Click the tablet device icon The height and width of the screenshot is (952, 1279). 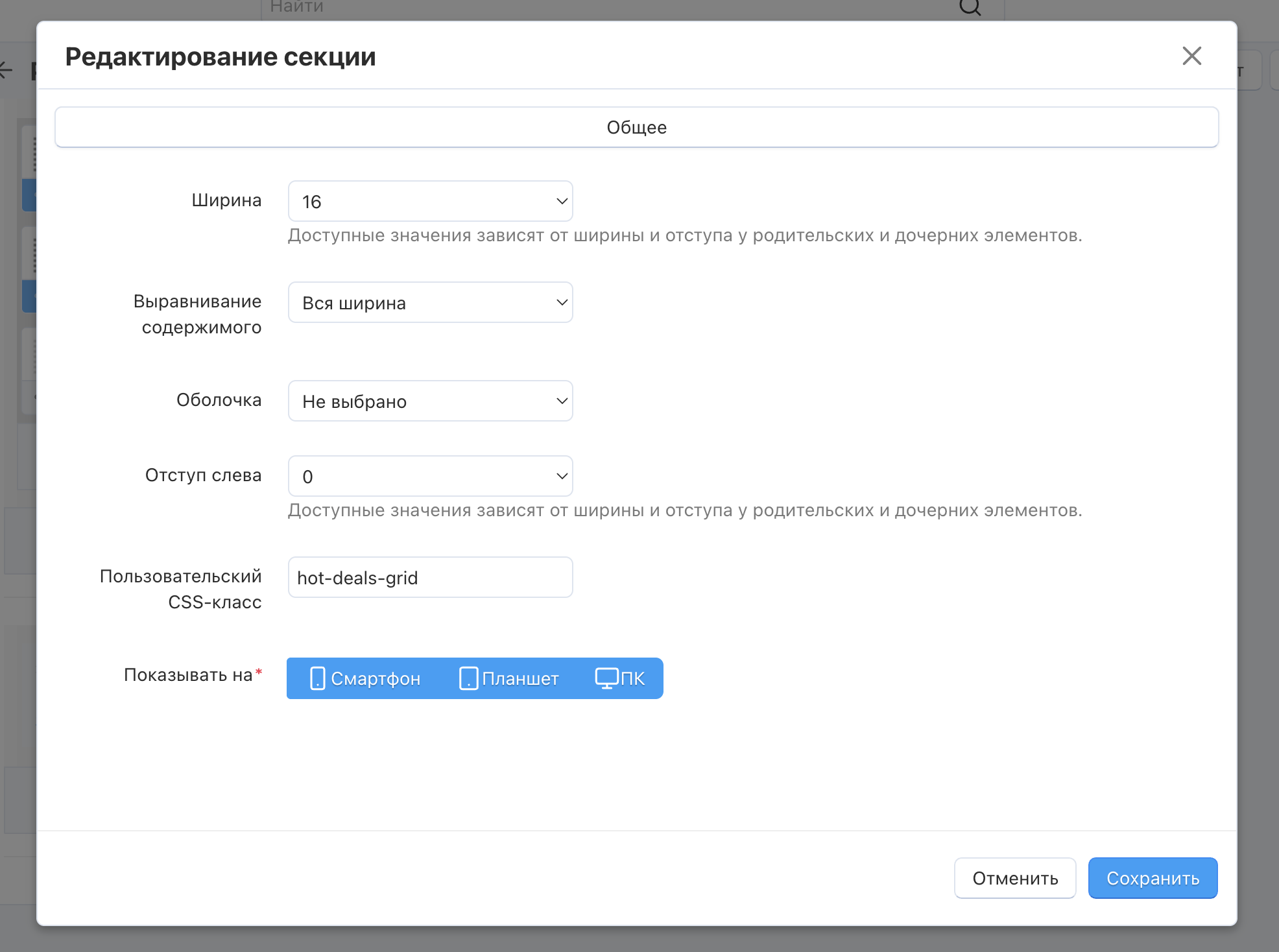point(468,678)
